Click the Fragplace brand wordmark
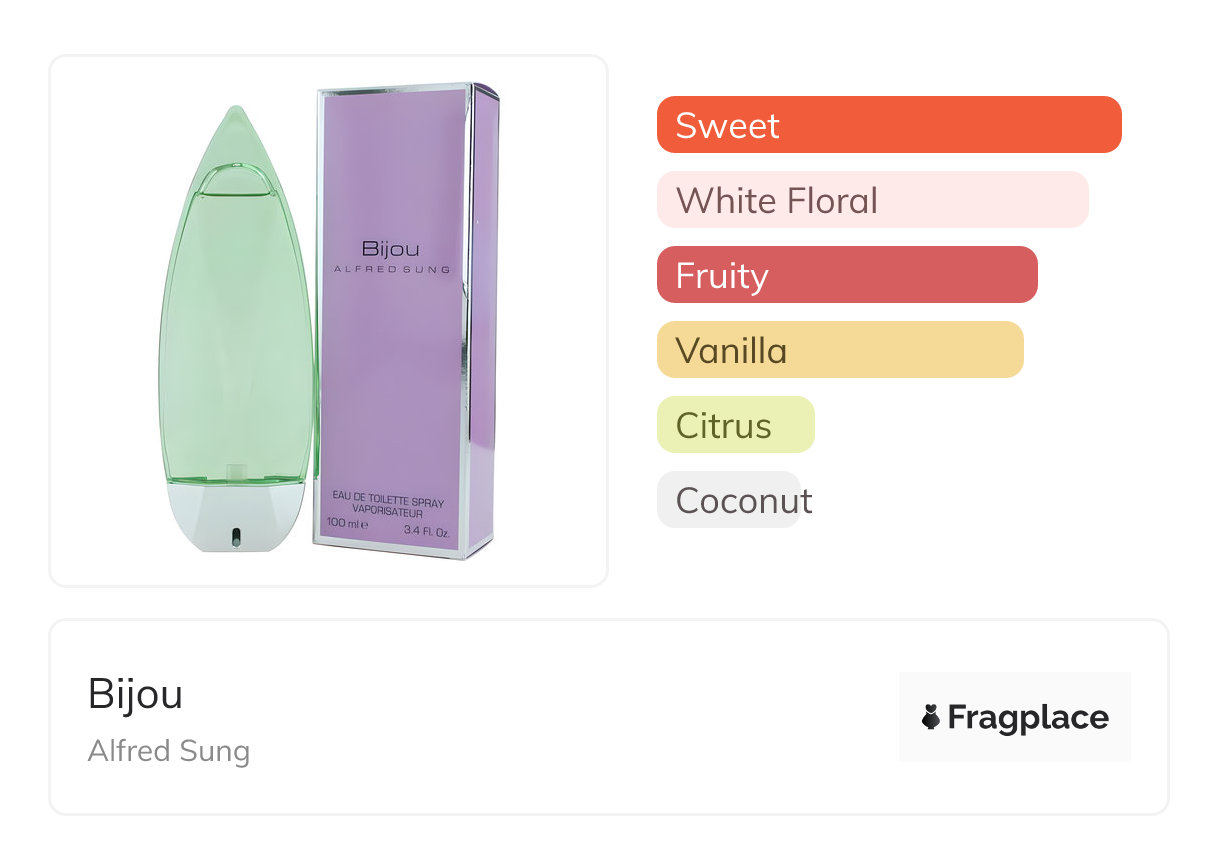This screenshot has width=1218, height=864. [1028, 718]
